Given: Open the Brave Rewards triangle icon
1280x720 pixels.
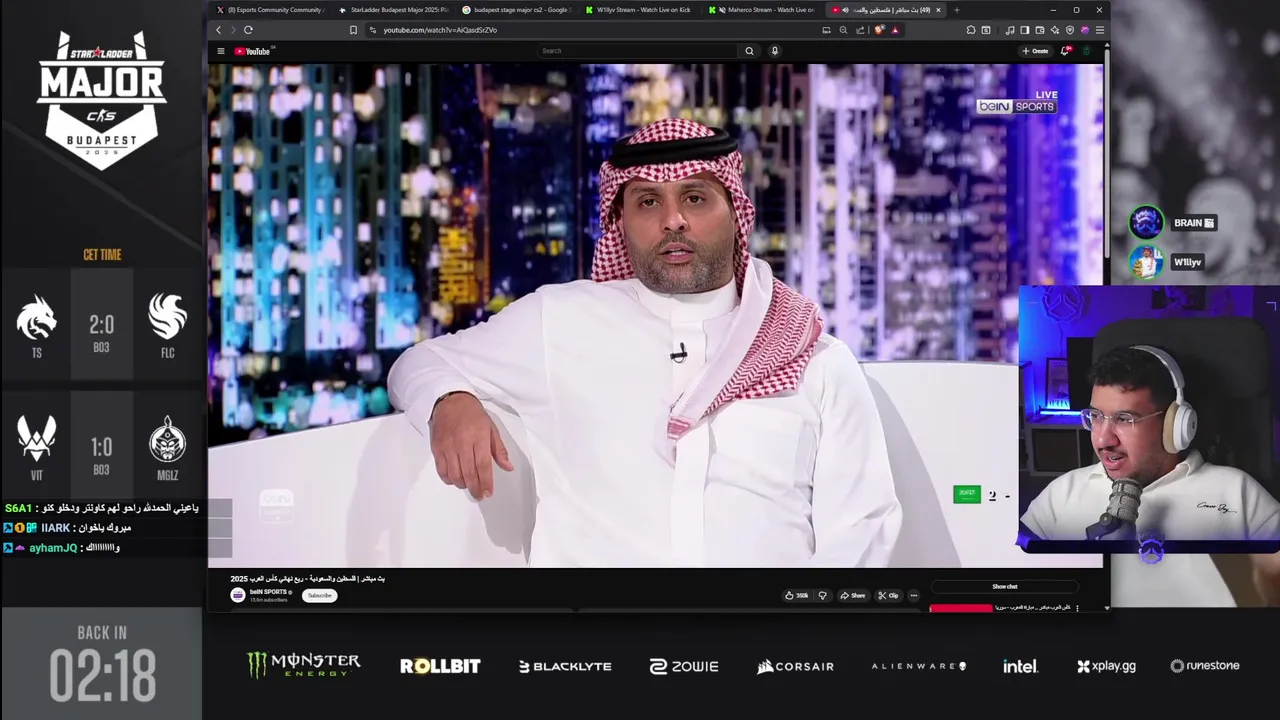Looking at the screenshot, I should click(x=895, y=30).
